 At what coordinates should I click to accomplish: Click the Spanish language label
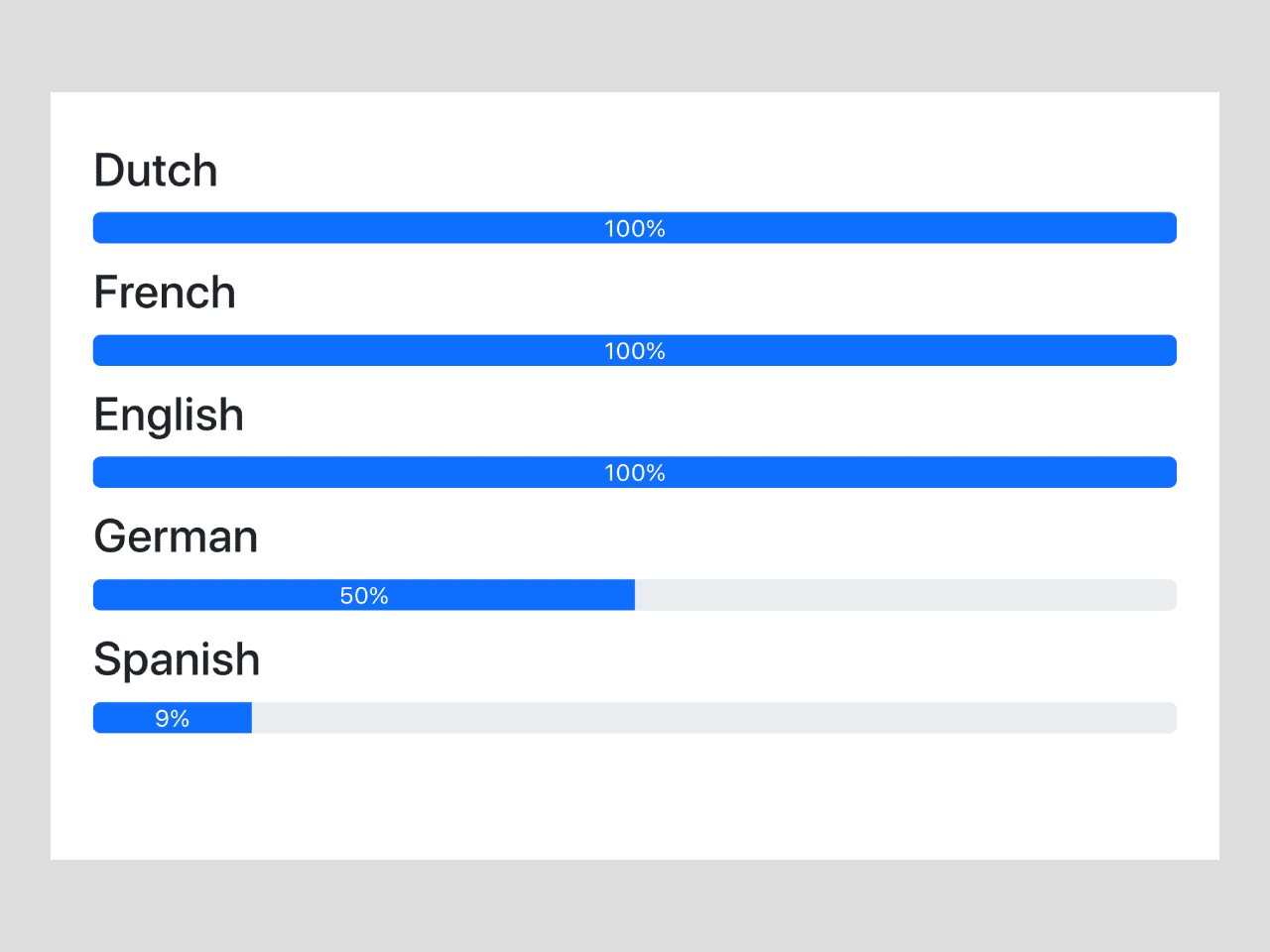177,658
